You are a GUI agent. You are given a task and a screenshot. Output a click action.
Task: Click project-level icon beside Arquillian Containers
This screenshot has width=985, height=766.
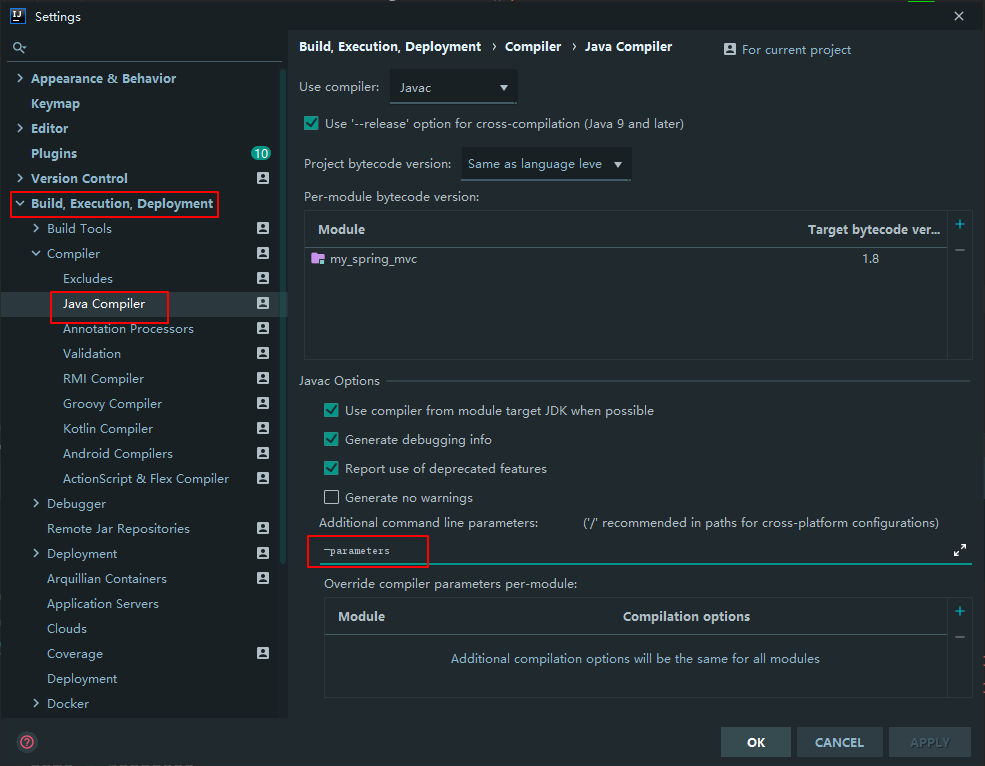click(x=263, y=578)
